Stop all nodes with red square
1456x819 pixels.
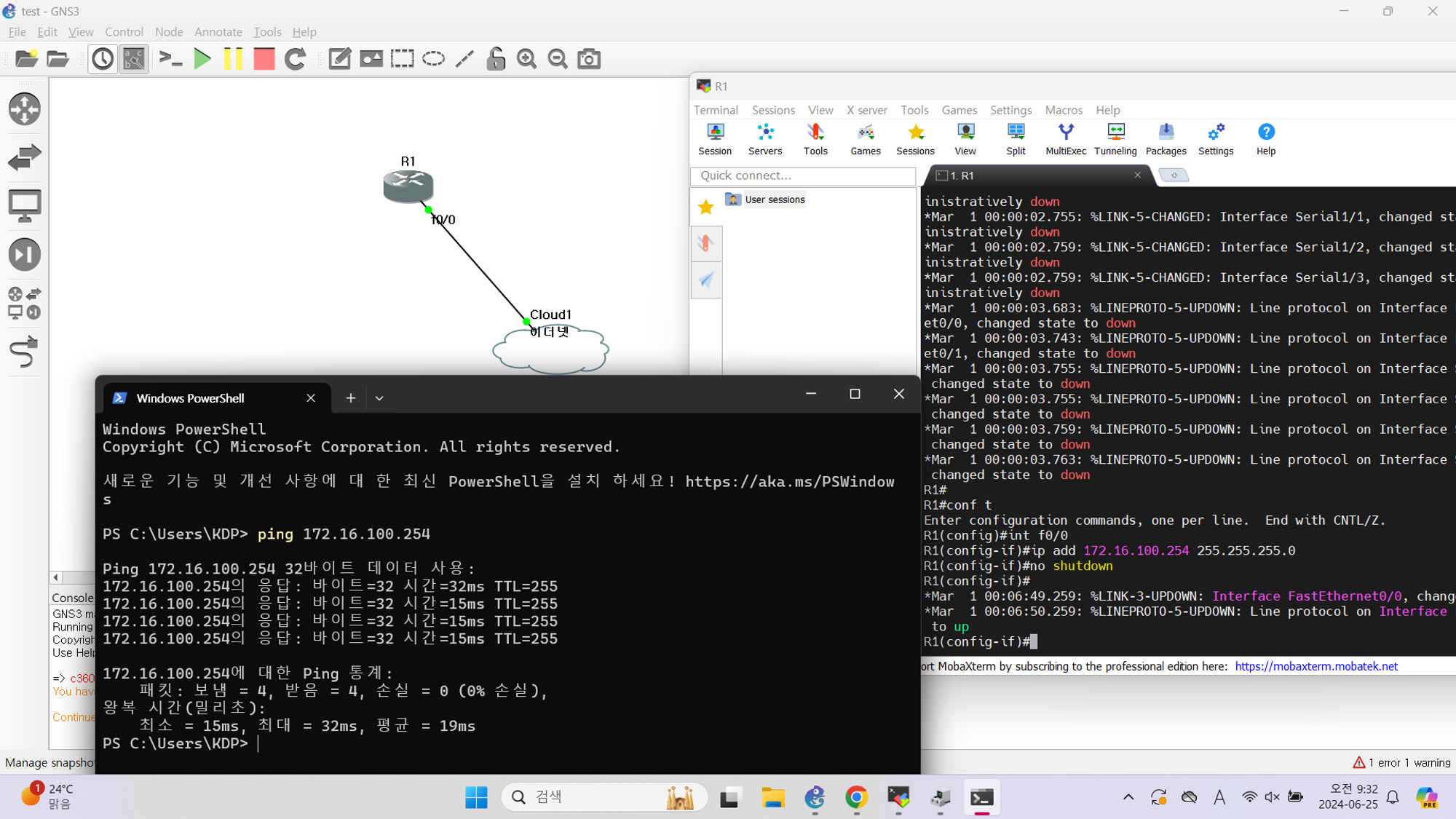(264, 59)
